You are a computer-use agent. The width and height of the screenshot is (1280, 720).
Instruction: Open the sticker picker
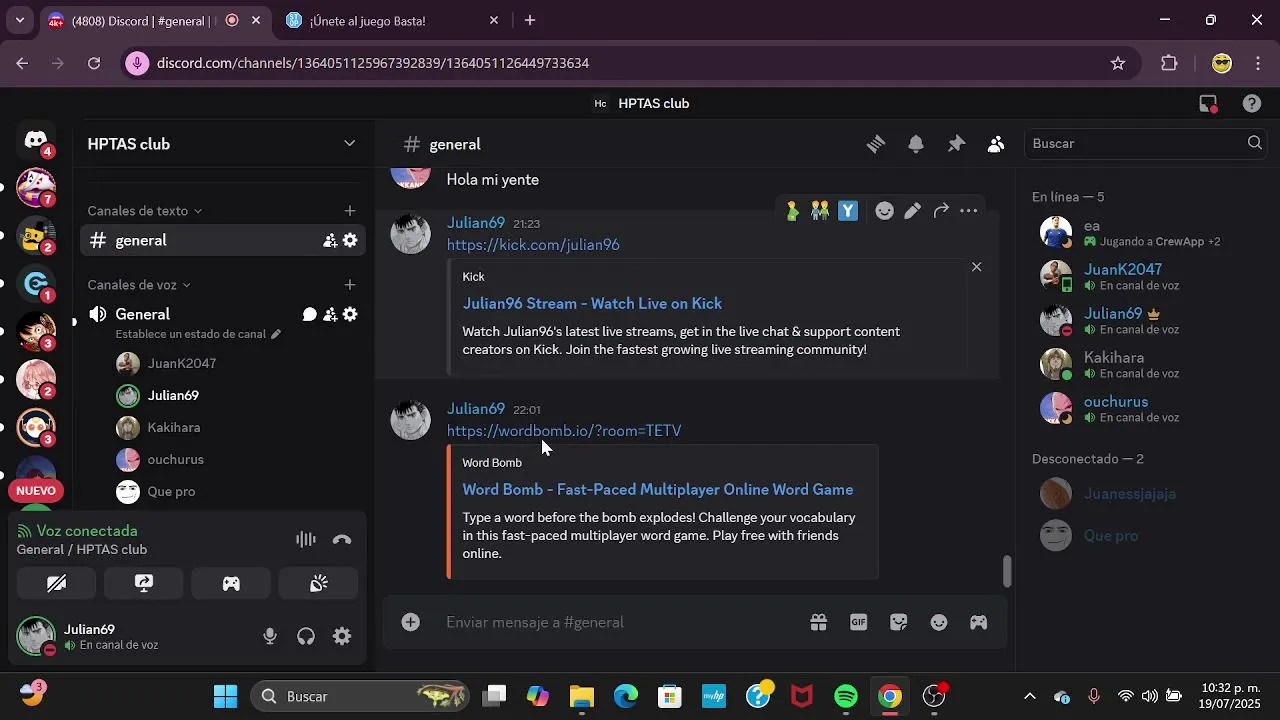tap(899, 622)
